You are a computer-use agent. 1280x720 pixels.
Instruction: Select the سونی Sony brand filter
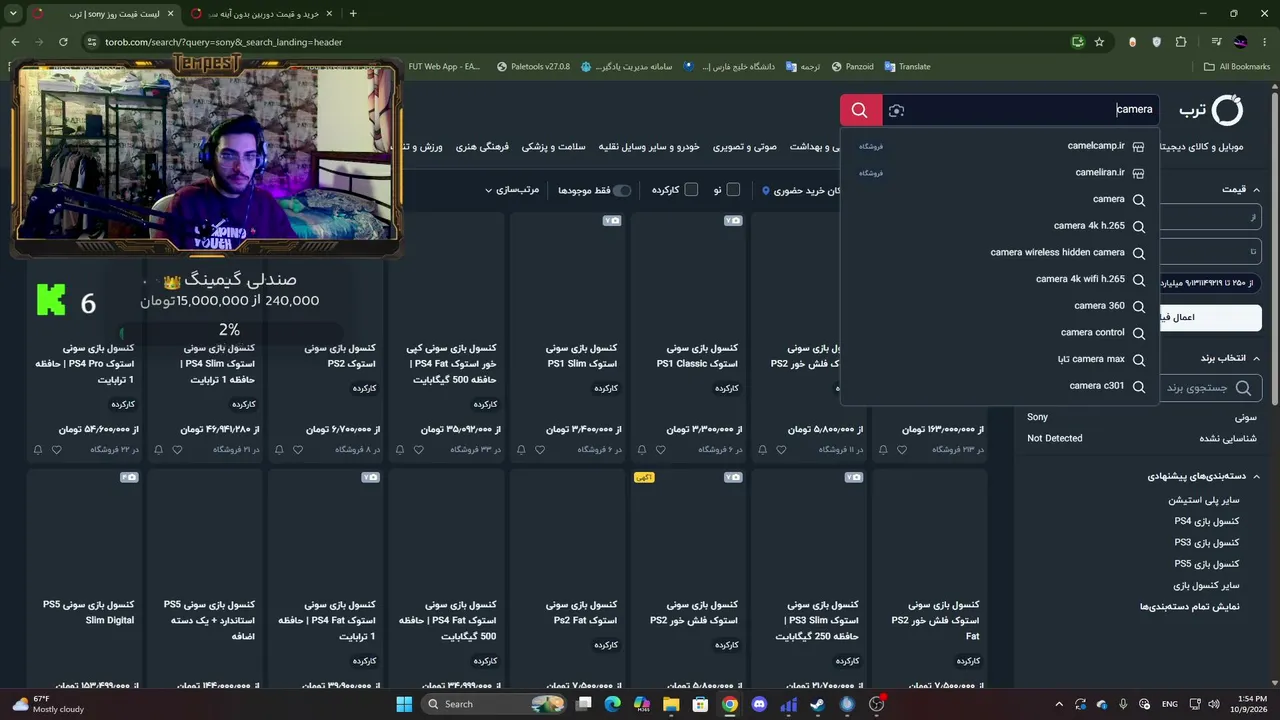[x=1245, y=417]
